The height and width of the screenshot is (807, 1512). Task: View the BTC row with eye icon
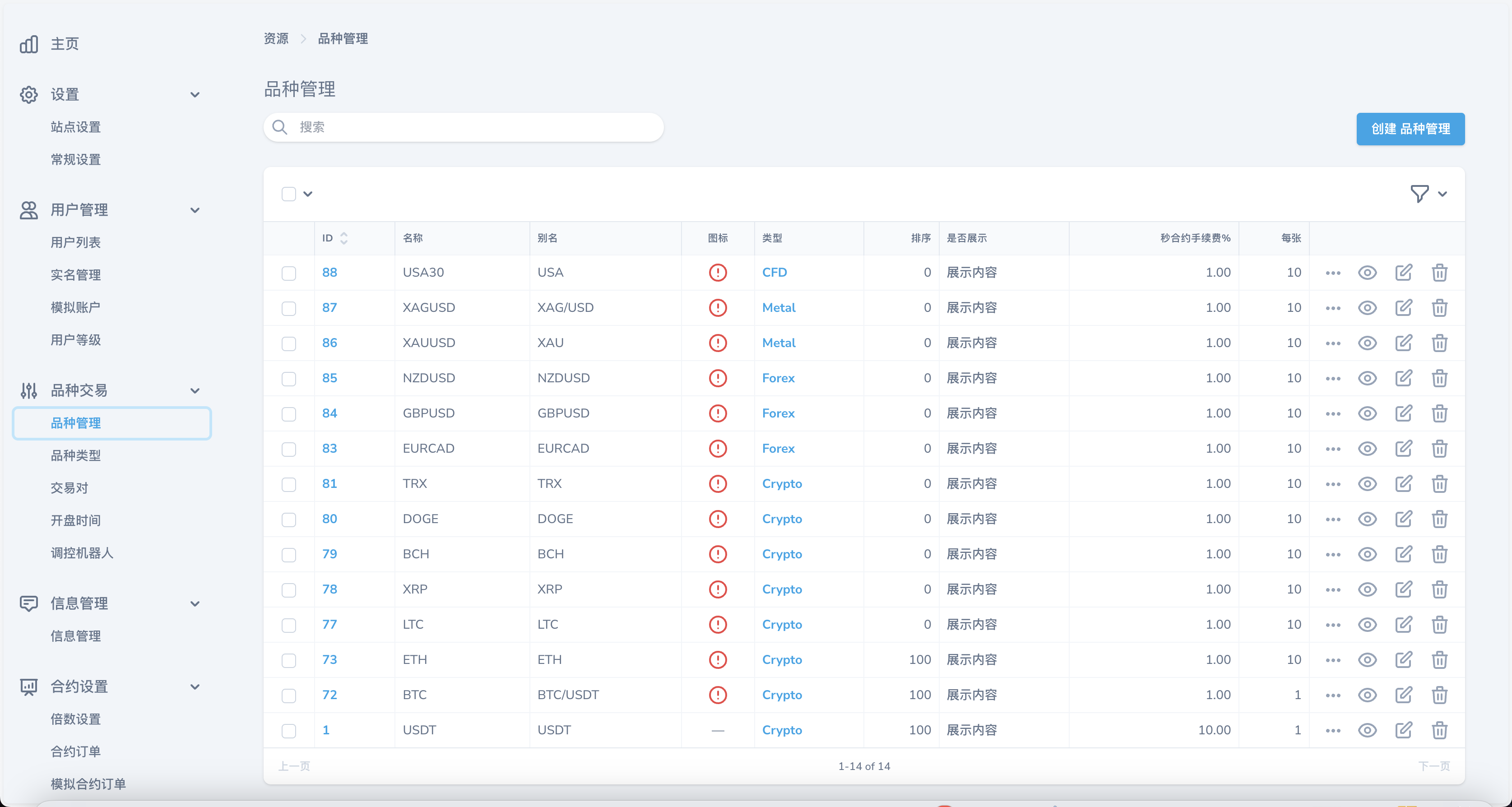[1367, 696]
